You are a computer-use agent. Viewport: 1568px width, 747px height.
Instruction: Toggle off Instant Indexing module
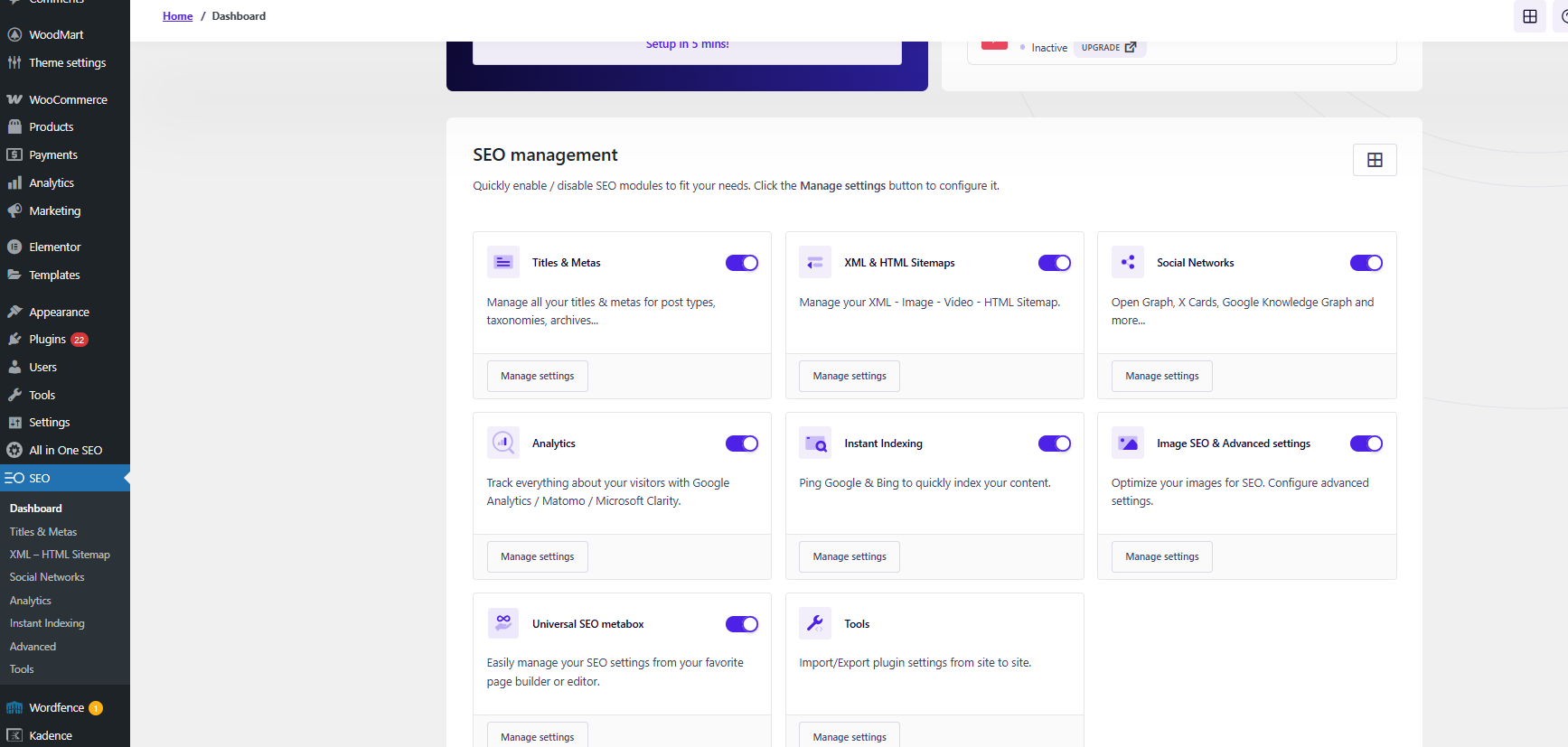click(1054, 444)
